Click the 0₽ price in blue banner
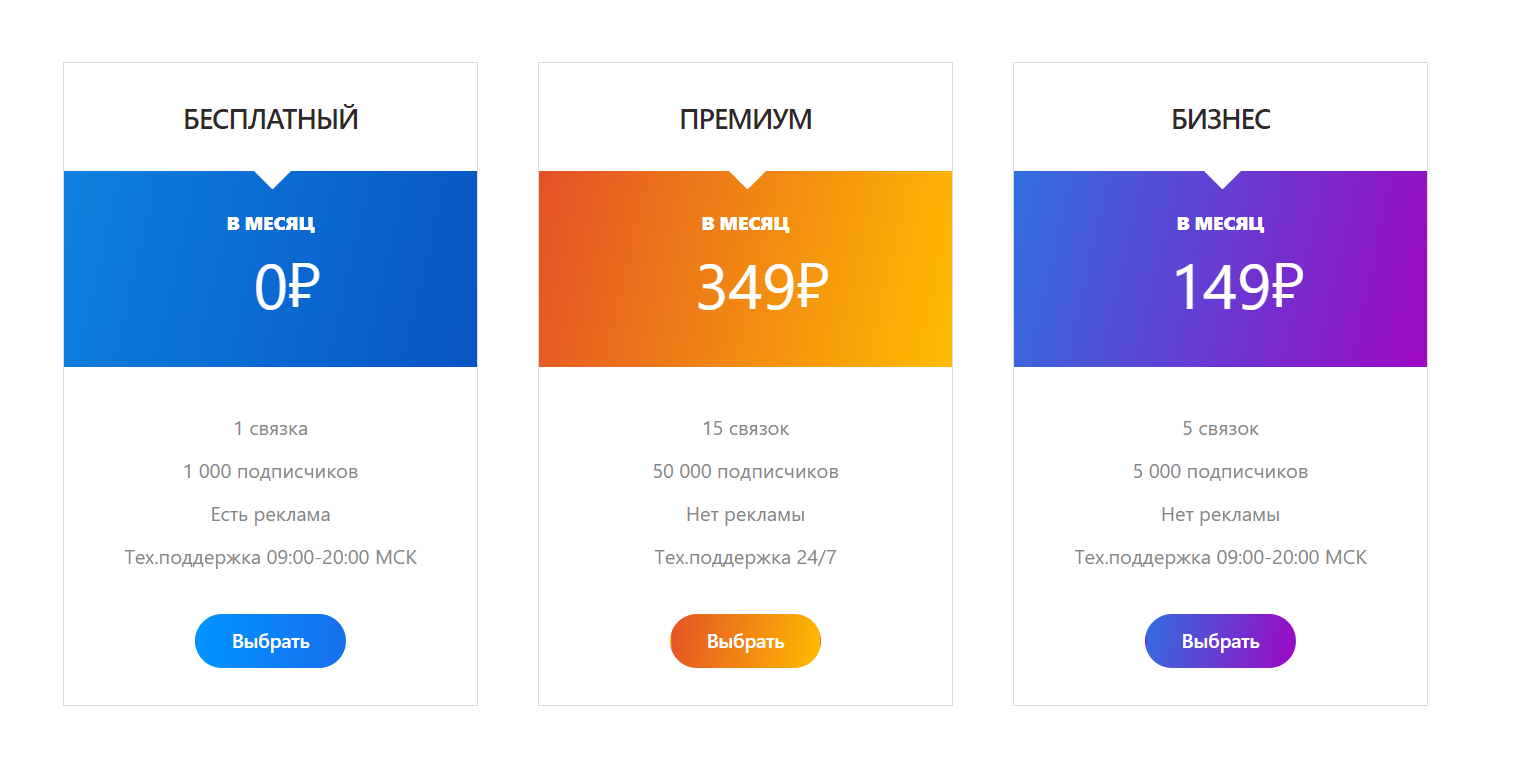Screen dimensions: 1525x772 (287, 288)
